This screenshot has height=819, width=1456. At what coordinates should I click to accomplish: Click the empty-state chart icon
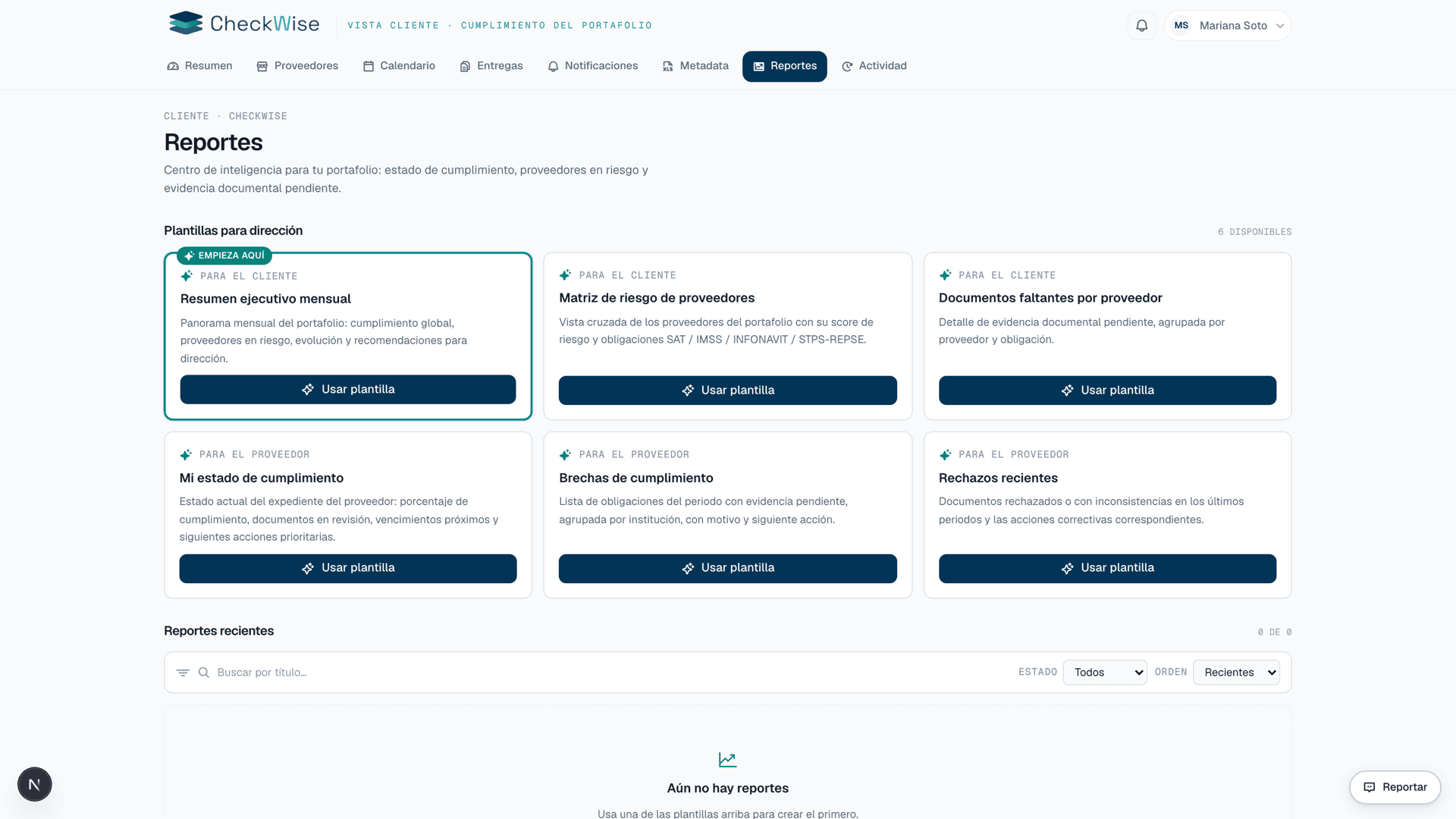click(728, 760)
